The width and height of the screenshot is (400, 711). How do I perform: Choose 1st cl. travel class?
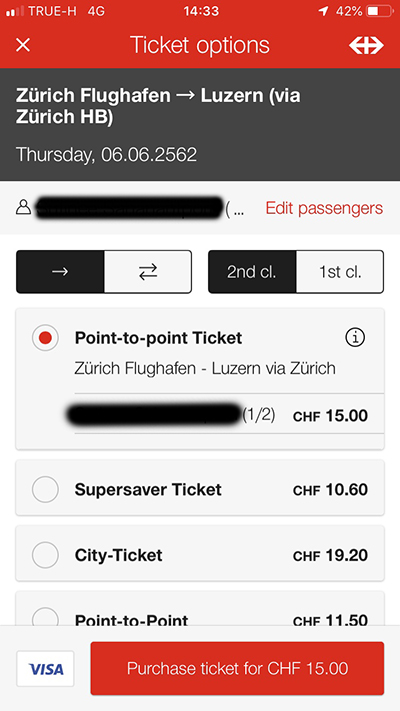coord(340,272)
